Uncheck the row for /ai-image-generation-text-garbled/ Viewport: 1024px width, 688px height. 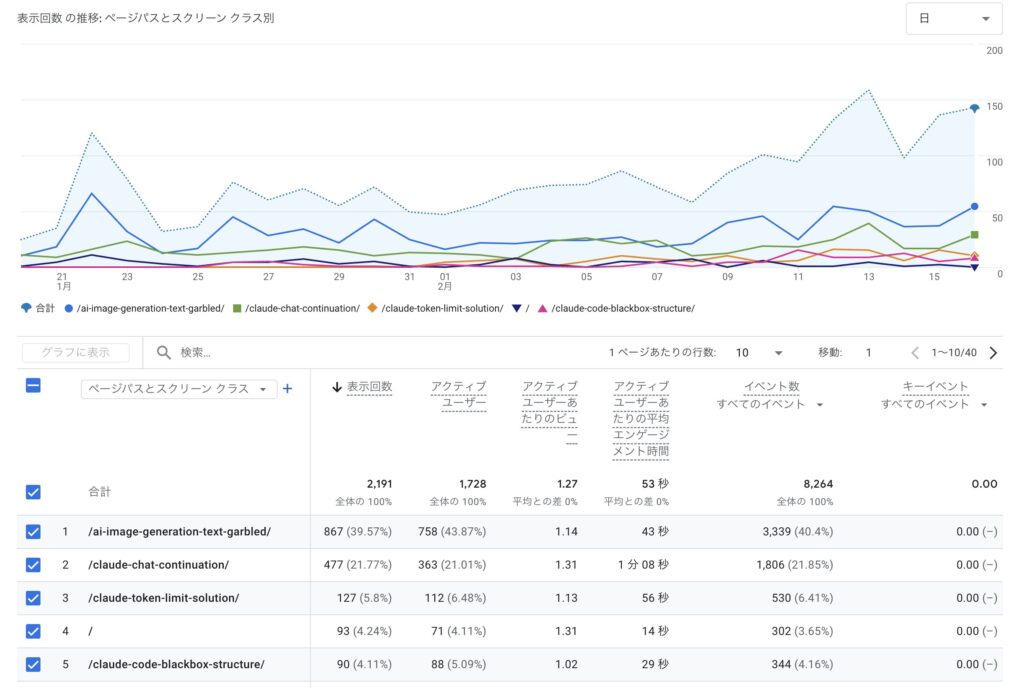click(x=32, y=531)
